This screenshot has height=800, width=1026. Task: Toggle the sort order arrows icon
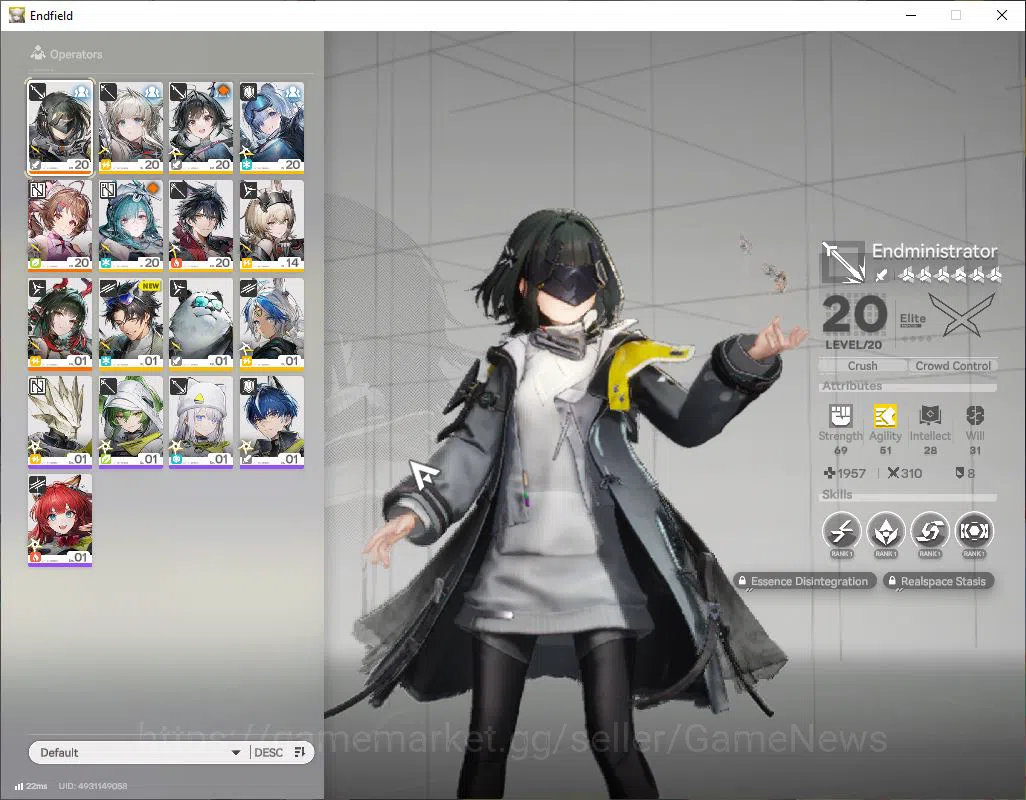click(x=300, y=752)
